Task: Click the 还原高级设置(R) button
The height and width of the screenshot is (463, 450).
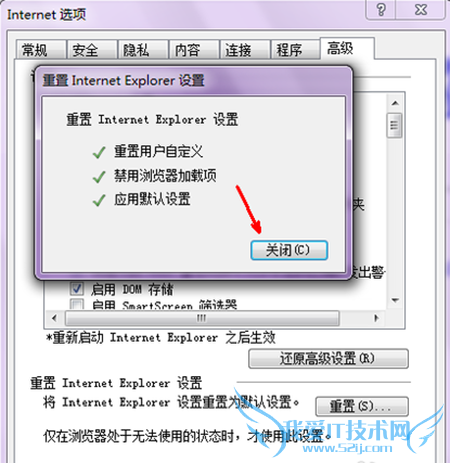Action: coord(328,359)
